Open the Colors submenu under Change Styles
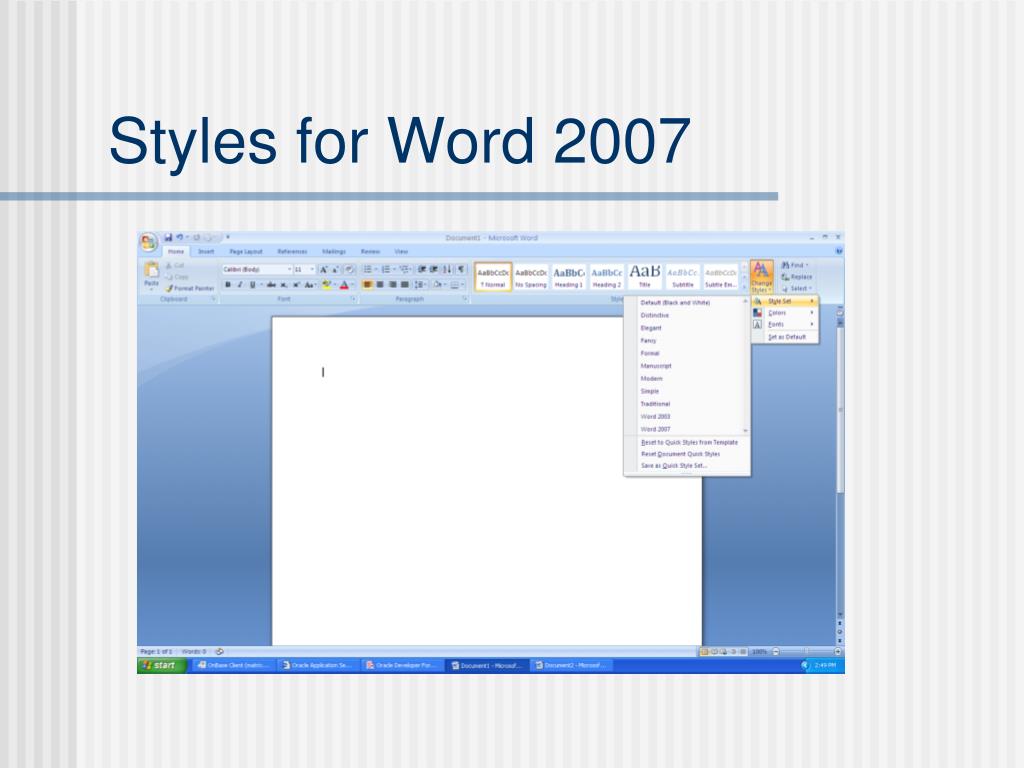Screen dimensions: 1024x768 (x=784, y=313)
